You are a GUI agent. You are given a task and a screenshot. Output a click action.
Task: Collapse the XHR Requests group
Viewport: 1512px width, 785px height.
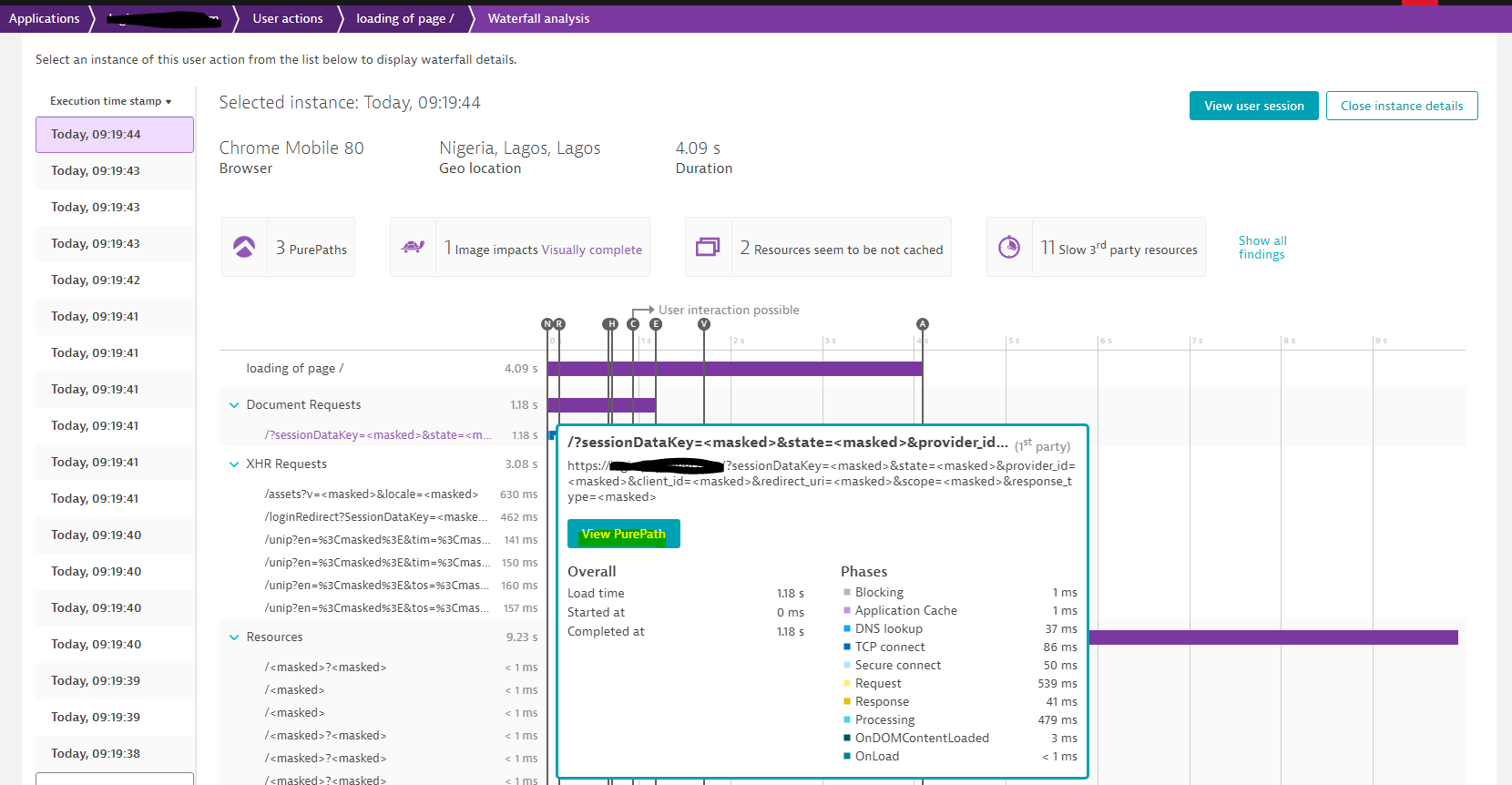point(234,464)
